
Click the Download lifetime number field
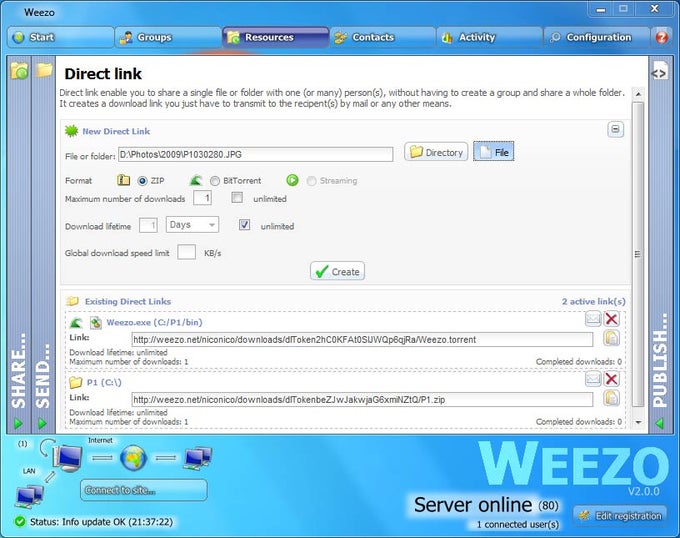pyautogui.click(x=148, y=225)
